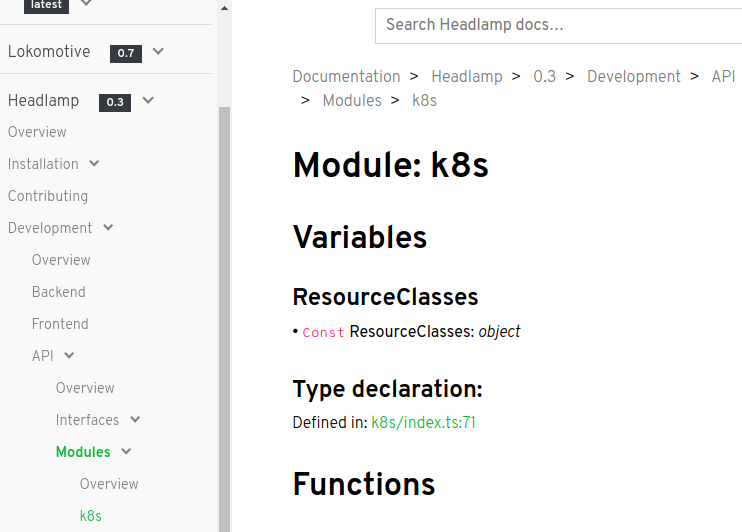
Task: Open the highlighted Modules section
Action: [x=83, y=452]
